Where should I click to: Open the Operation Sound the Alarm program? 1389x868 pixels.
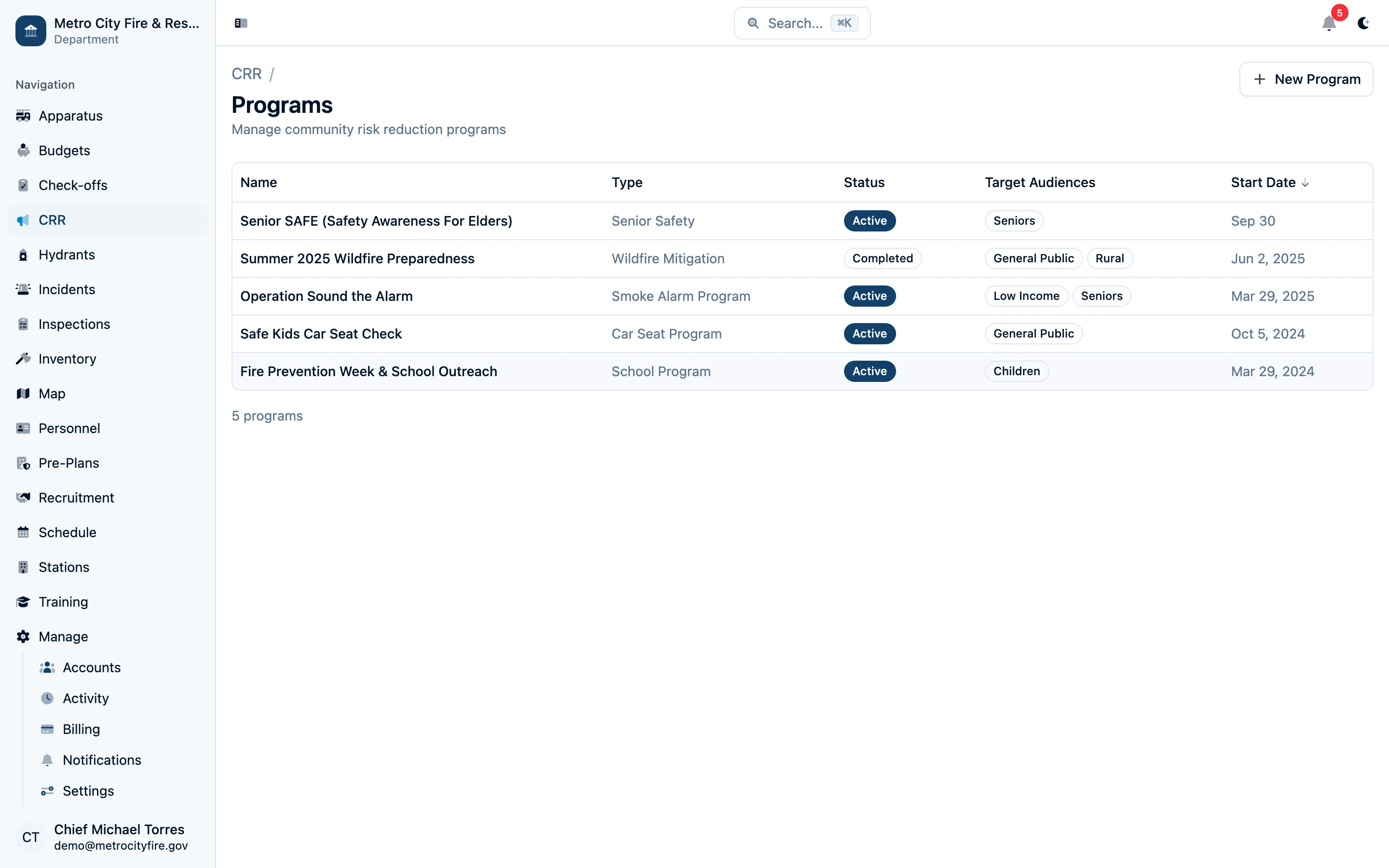click(x=326, y=296)
